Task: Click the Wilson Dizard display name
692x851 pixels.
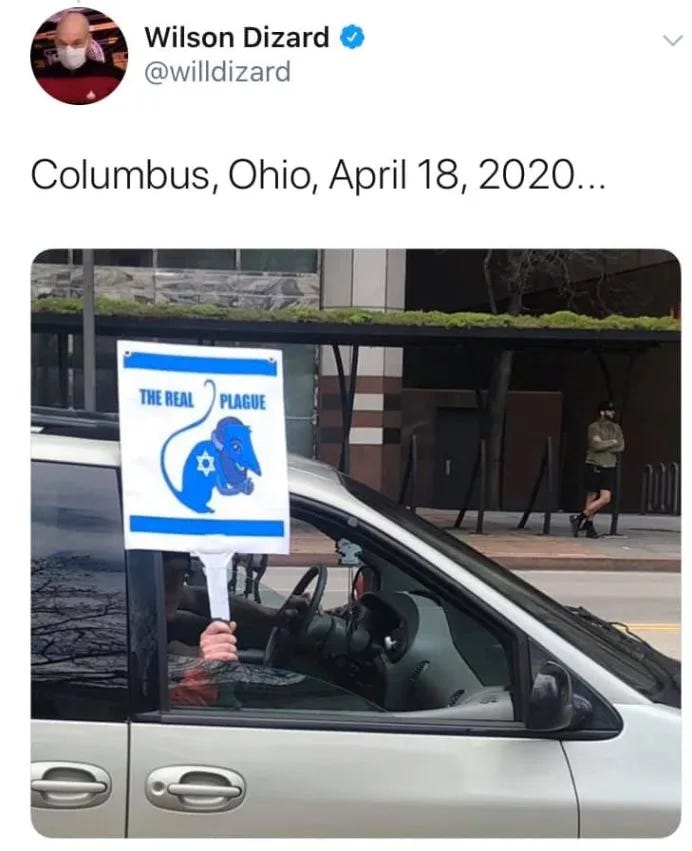Action: coord(237,37)
